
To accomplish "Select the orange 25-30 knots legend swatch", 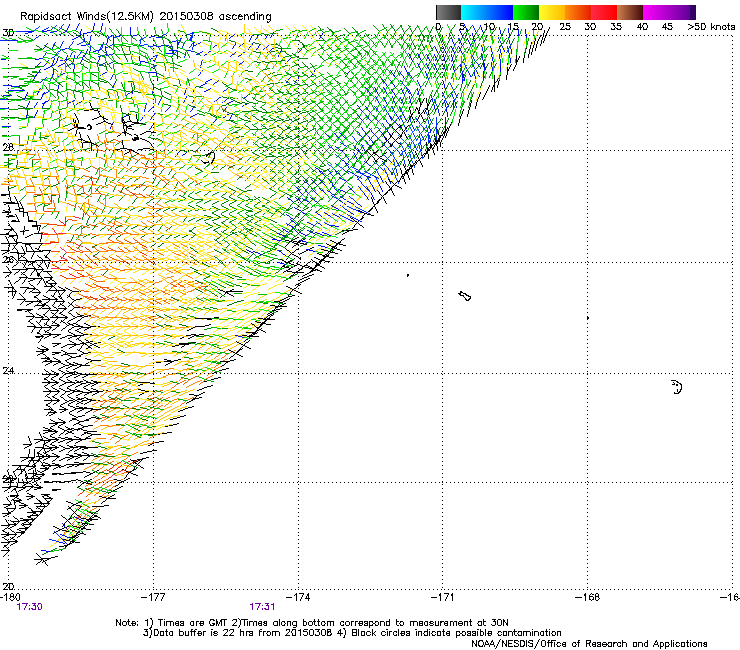I will [x=578, y=12].
